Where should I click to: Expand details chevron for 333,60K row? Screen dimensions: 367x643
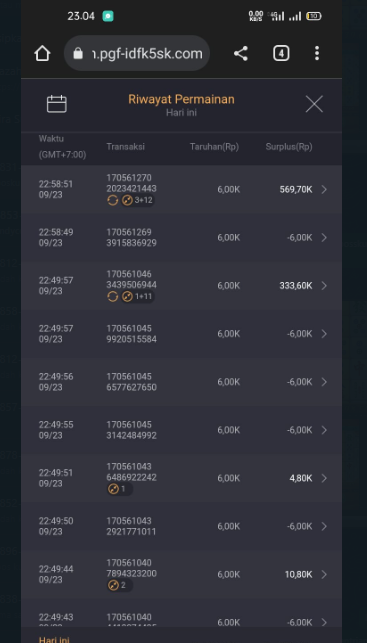[324, 285]
